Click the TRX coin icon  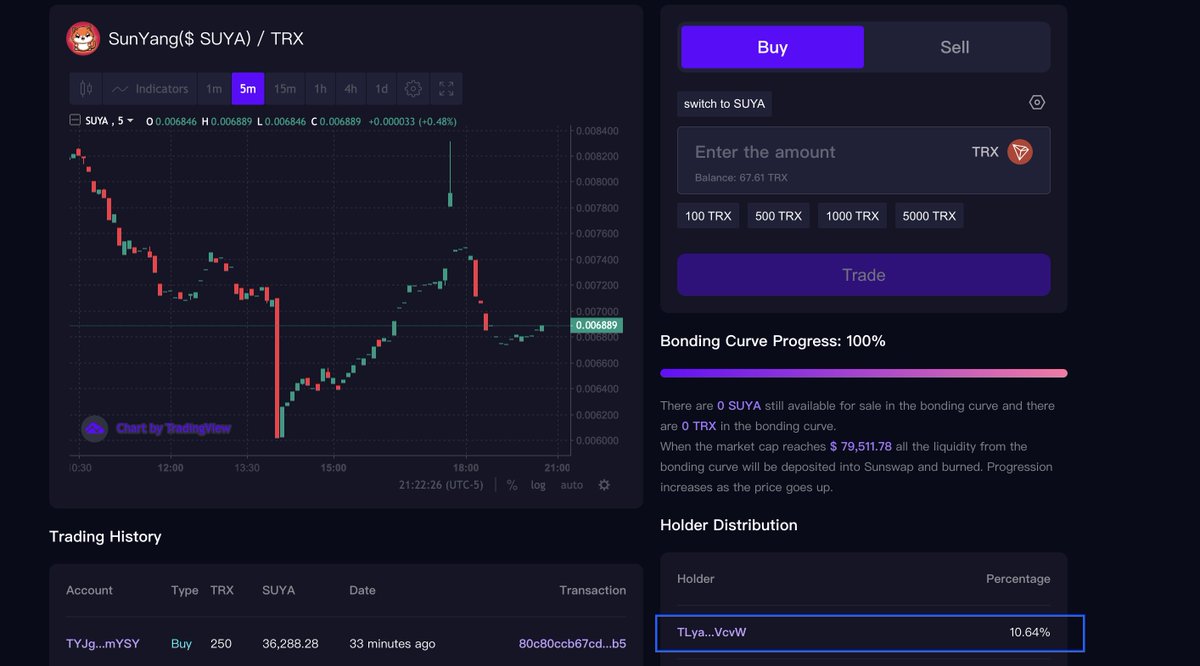point(1020,152)
